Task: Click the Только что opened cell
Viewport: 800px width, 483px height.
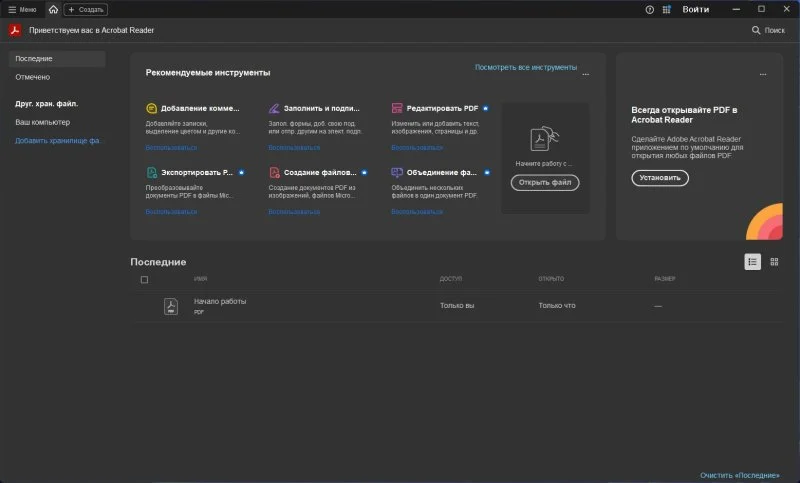Action: click(557, 306)
